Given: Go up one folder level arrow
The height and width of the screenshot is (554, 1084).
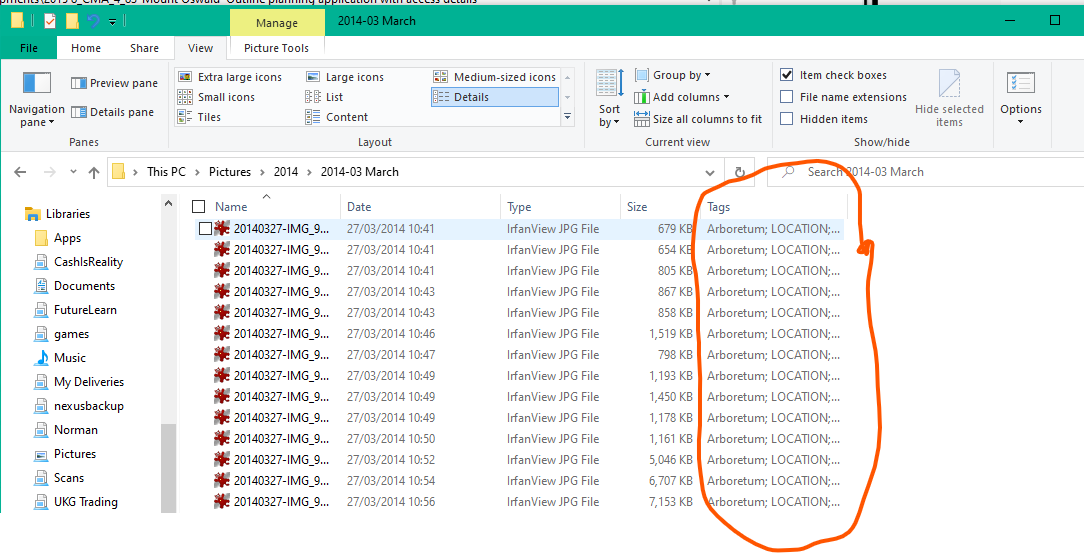Looking at the screenshot, I should (x=94, y=172).
